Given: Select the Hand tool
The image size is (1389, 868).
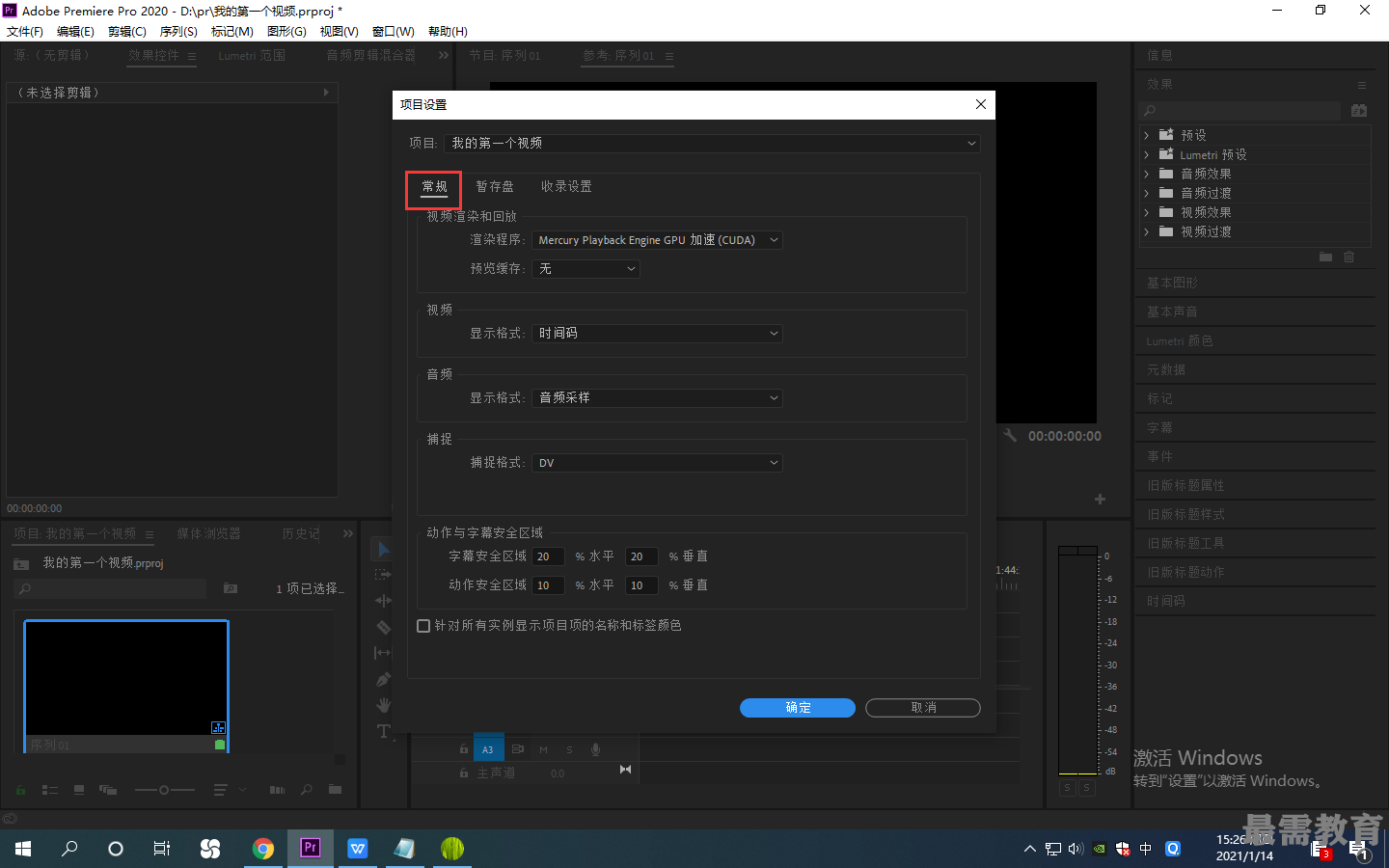Looking at the screenshot, I should 383,705.
